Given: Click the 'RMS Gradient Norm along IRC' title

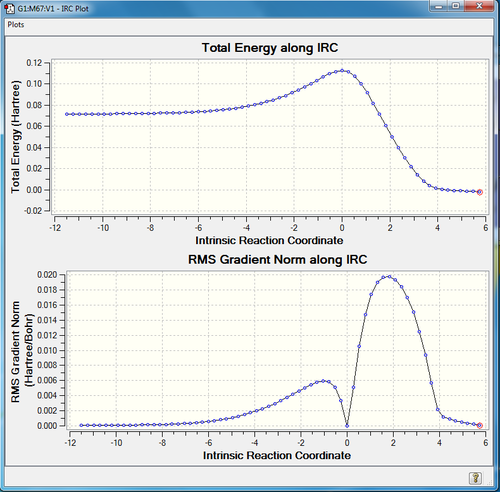Looking at the screenshot, I should pyautogui.click(x=277, y=259).
